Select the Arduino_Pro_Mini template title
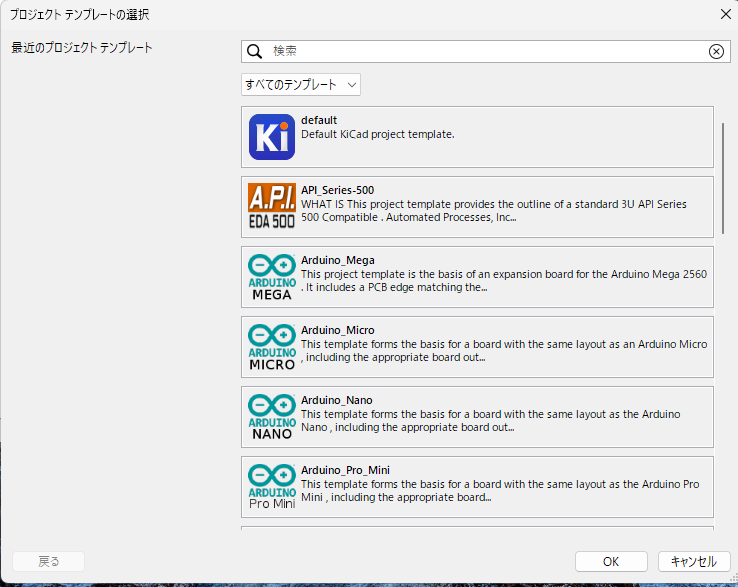738x587 pixels. tap(345, 470)
